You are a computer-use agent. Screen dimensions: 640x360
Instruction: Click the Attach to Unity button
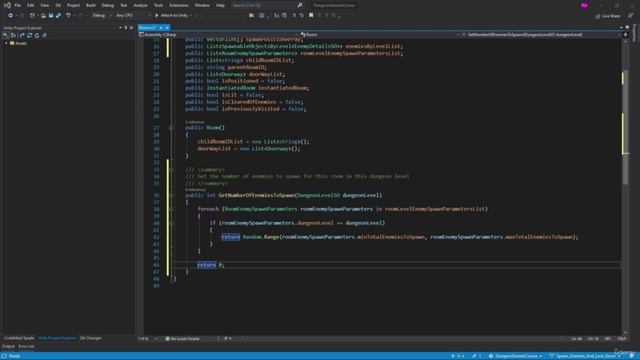click(x=171, y=16)
